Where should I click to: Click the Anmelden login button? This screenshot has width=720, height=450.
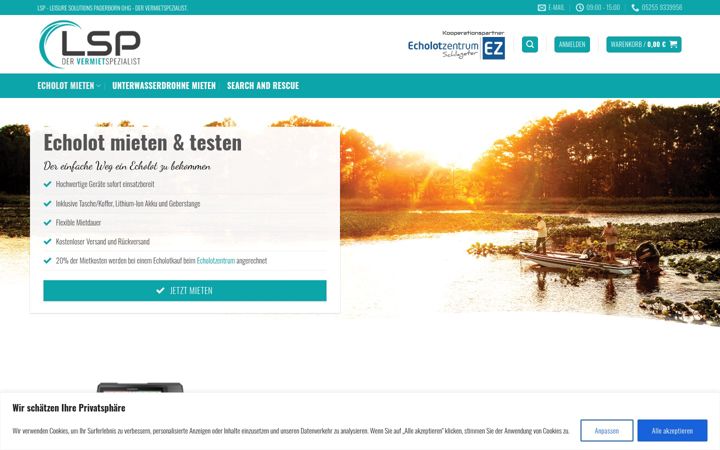click(572, 45)
